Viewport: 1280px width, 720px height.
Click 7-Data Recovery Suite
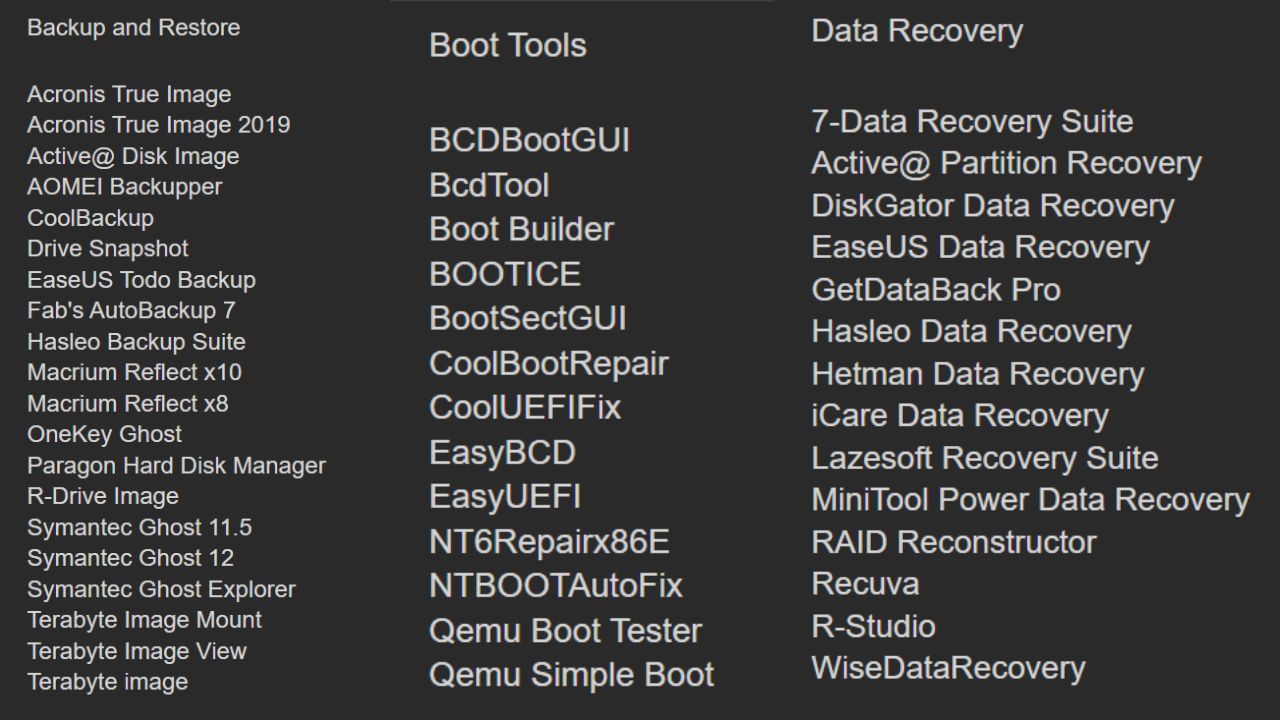coord(972,122)
